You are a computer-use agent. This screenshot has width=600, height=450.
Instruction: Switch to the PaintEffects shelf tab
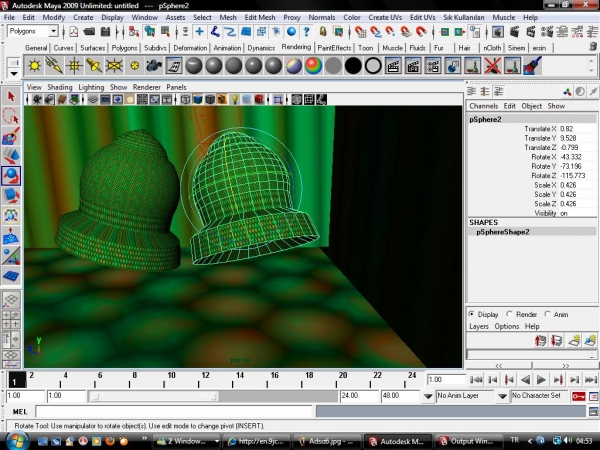(334, 48)
